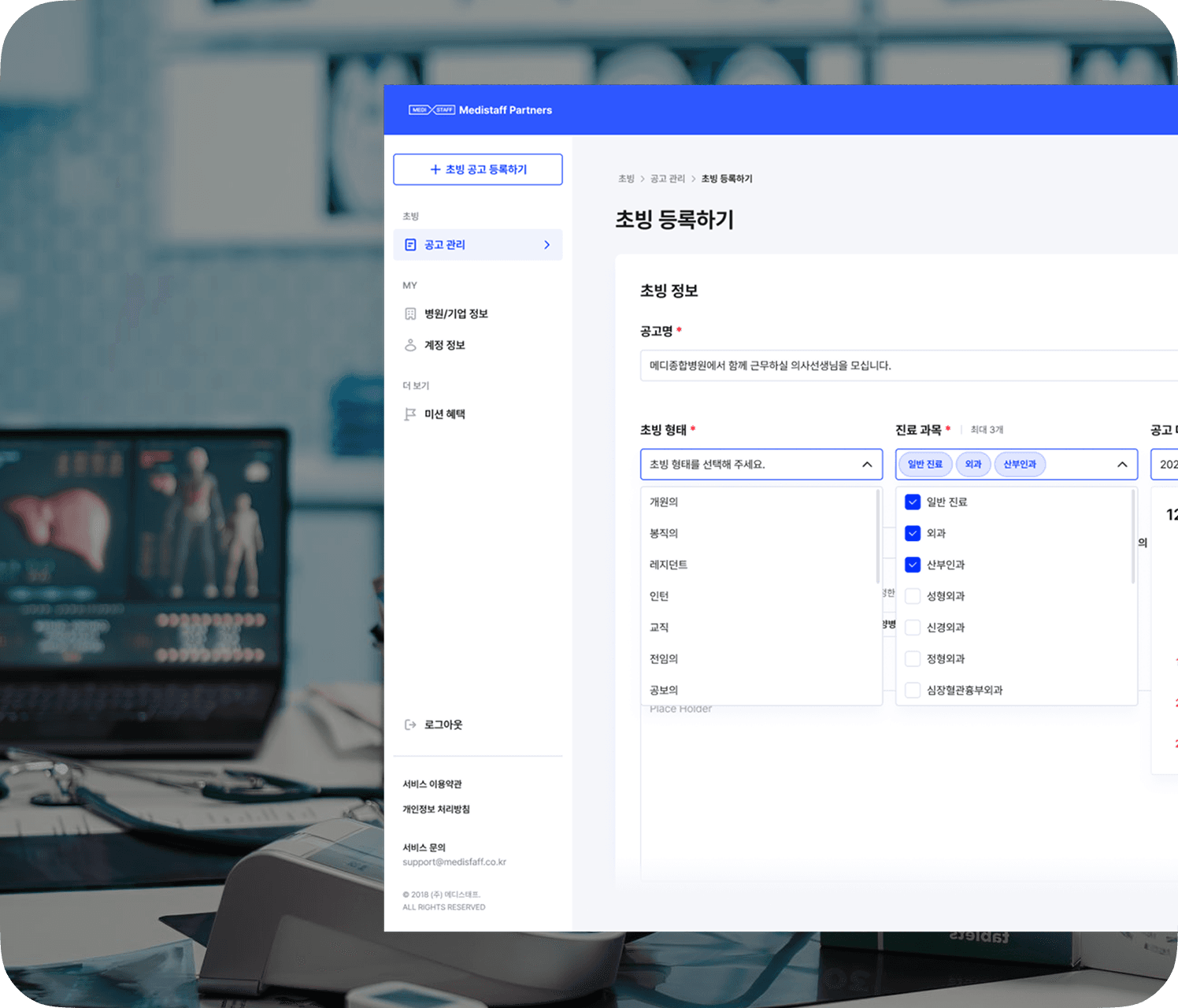Screen dimensions: 1178x1008
Task: Open 미션 혜택 using the flag icon
Action: coord(410,413)
